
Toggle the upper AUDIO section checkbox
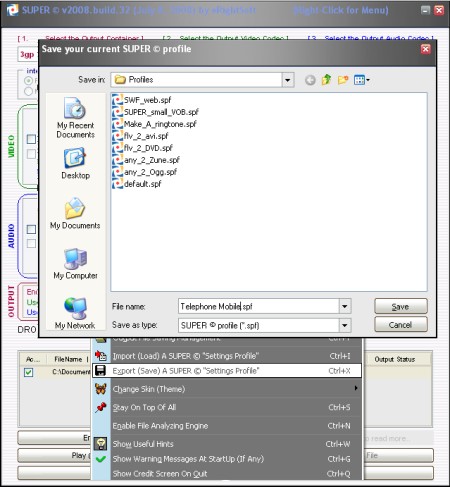(x=31, y=229)
